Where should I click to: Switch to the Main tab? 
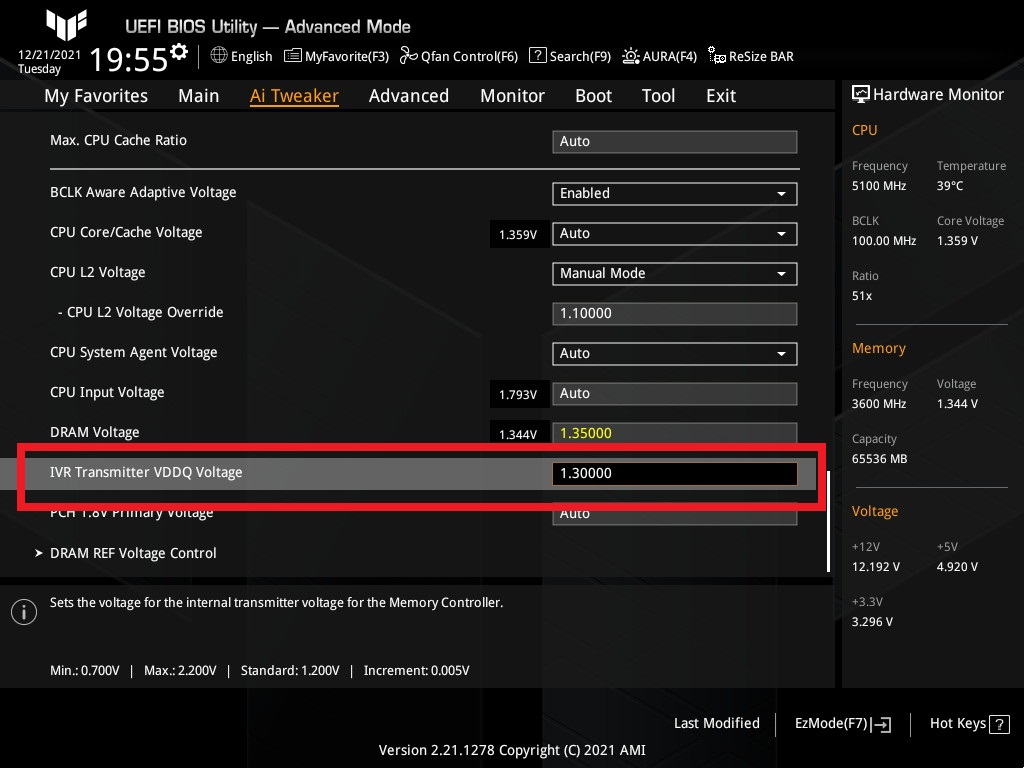coord(199,95)
